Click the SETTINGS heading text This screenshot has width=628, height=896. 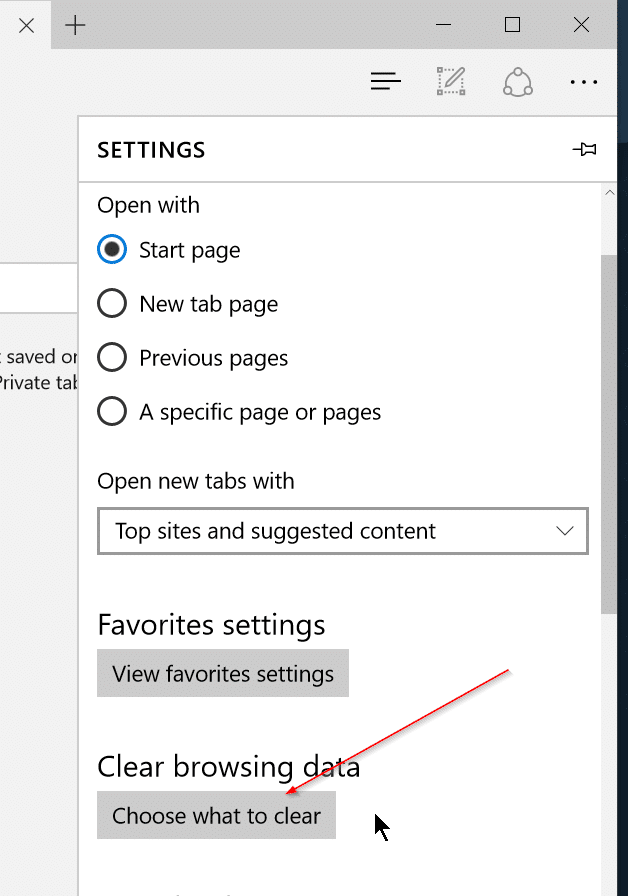151,150
